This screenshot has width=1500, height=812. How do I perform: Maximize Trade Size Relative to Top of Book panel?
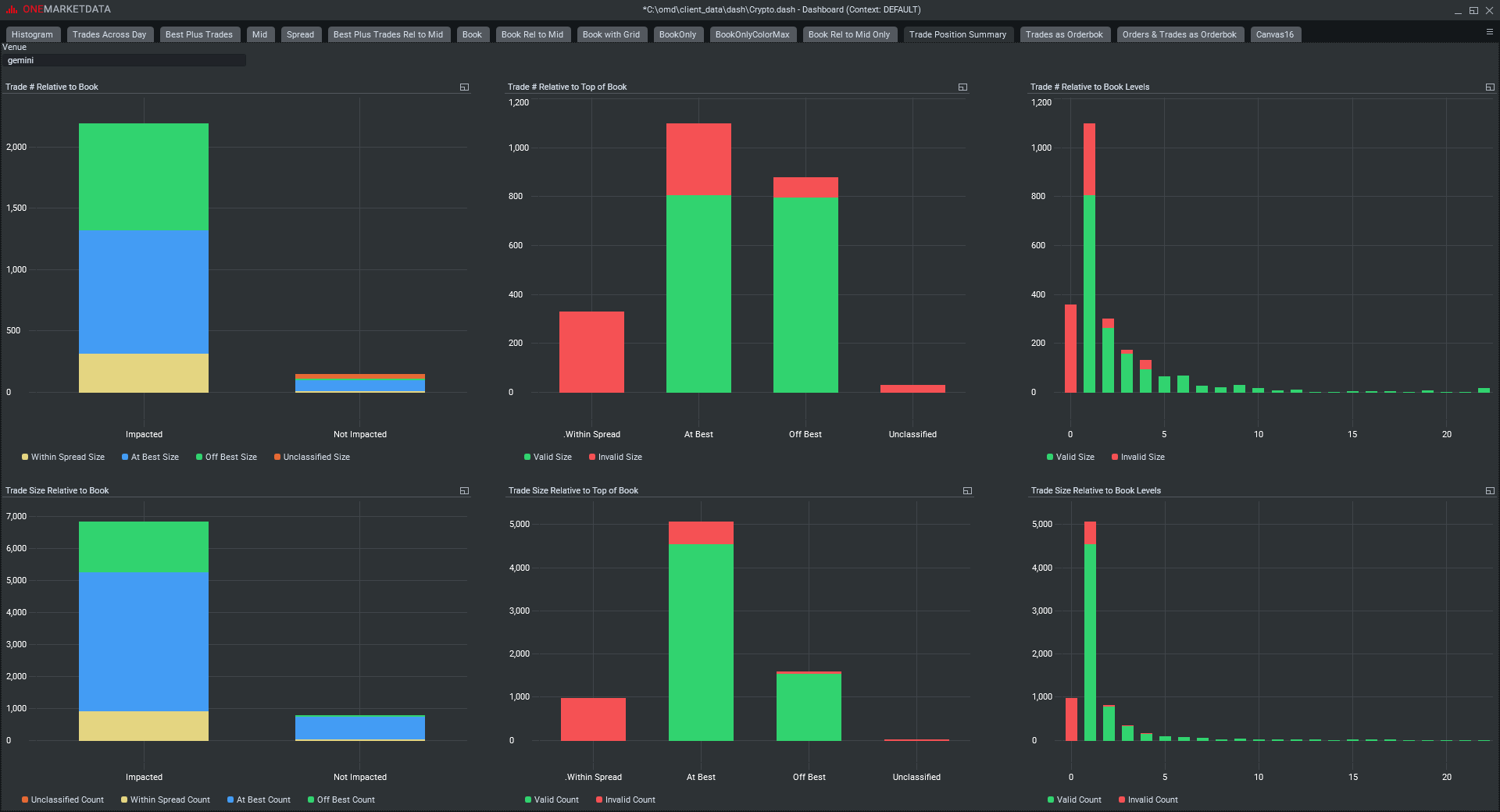pyautogui.click(x=967, y=491)
